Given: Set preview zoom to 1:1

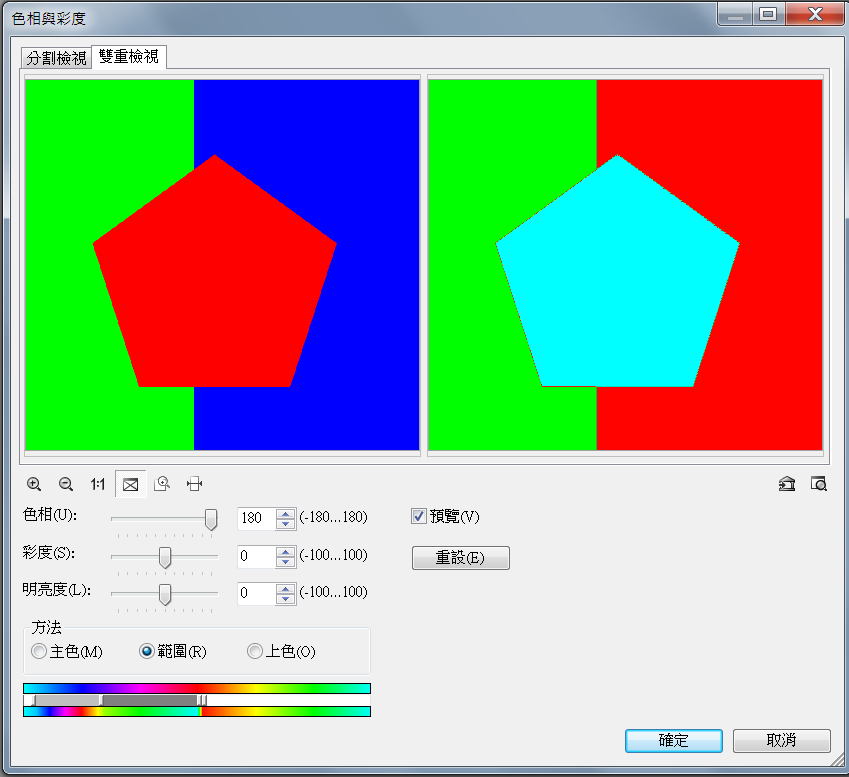Looking at the screenshot, I should click(98, 484).
